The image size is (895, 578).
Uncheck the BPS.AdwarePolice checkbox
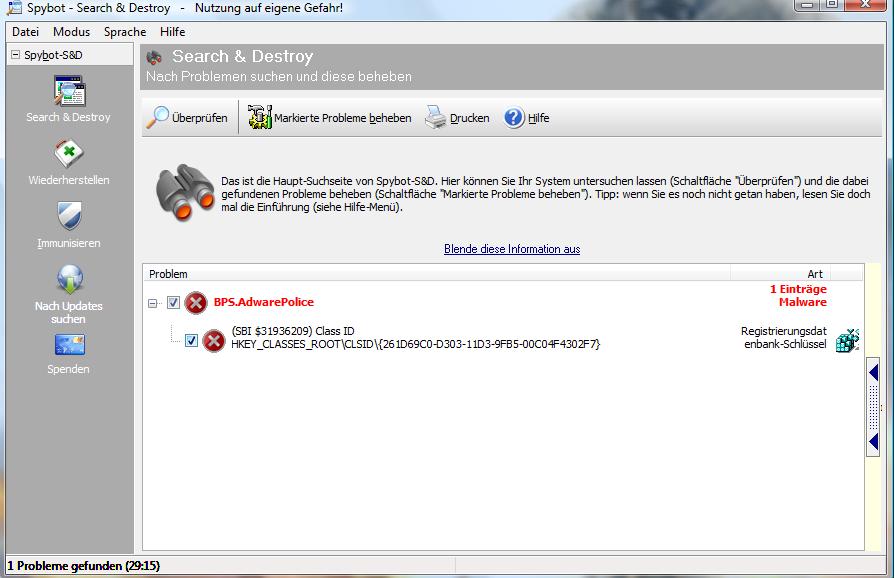(174, 302)
